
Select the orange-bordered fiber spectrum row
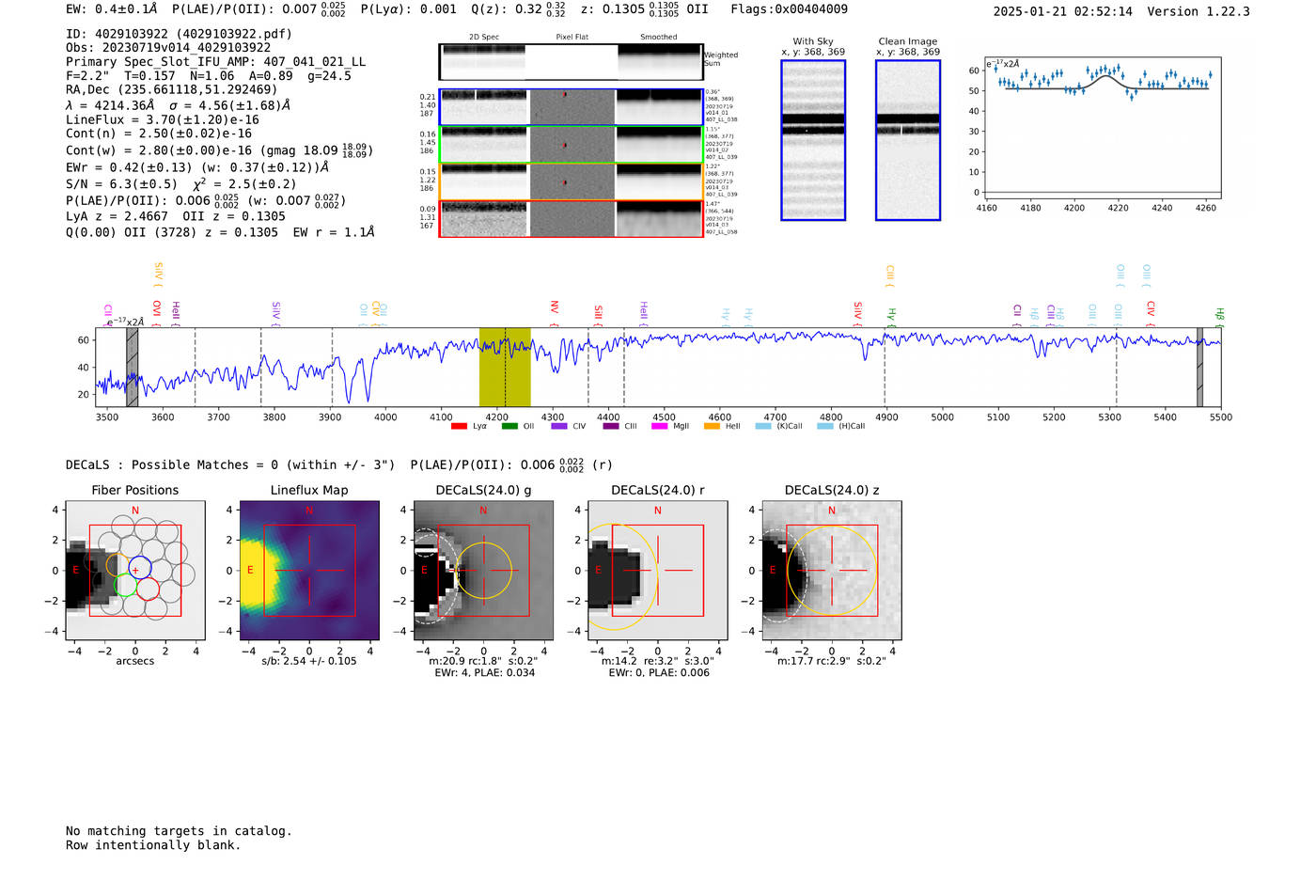[571, 181]
